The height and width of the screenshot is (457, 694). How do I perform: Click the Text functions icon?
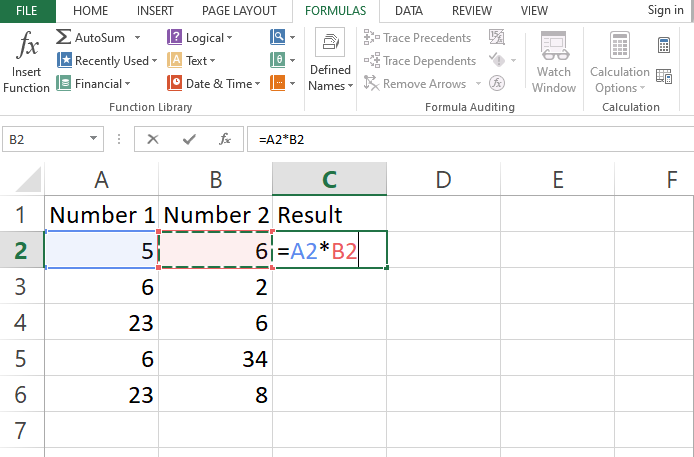pyautogui.click(x=175, y=61)
